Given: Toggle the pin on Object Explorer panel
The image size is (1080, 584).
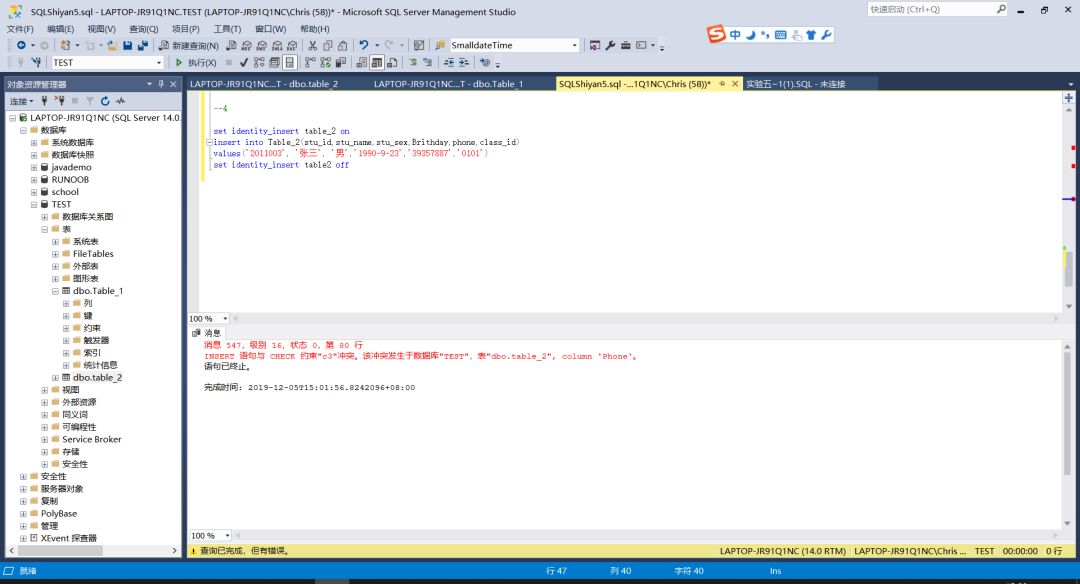Looking at the screenshot, I should click(x=160, y=85).
